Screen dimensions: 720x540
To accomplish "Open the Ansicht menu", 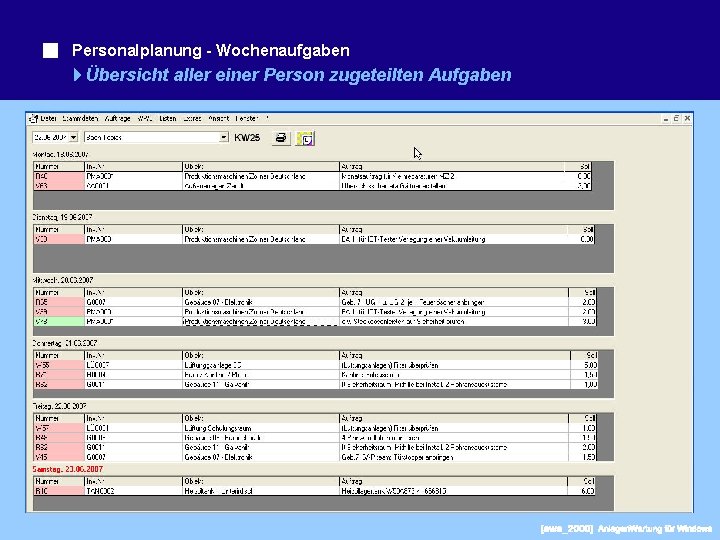I will 219,118.
